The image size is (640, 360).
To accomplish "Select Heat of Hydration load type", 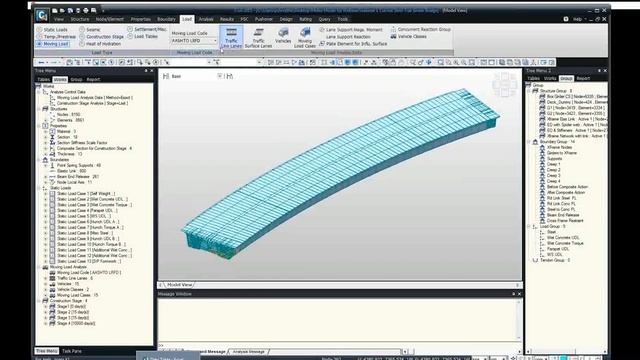I will coord(100,44).
